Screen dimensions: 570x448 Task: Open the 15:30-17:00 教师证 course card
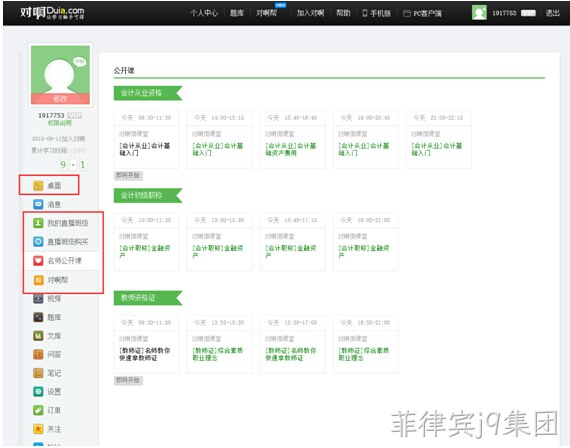293,344
